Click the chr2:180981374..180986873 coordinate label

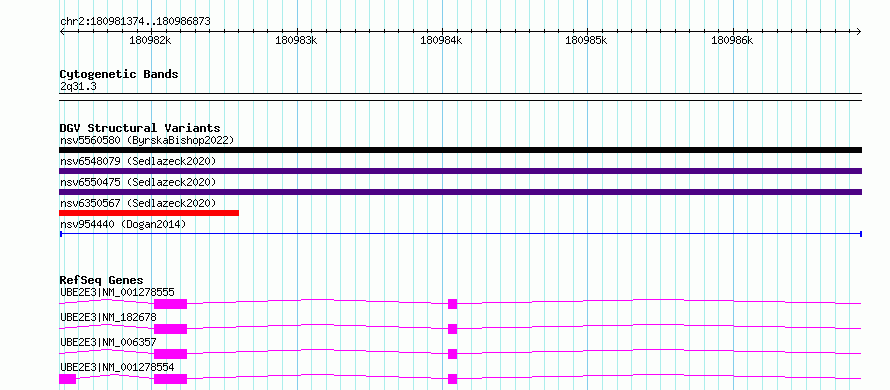pyautogui.click(x=135, y=22)
